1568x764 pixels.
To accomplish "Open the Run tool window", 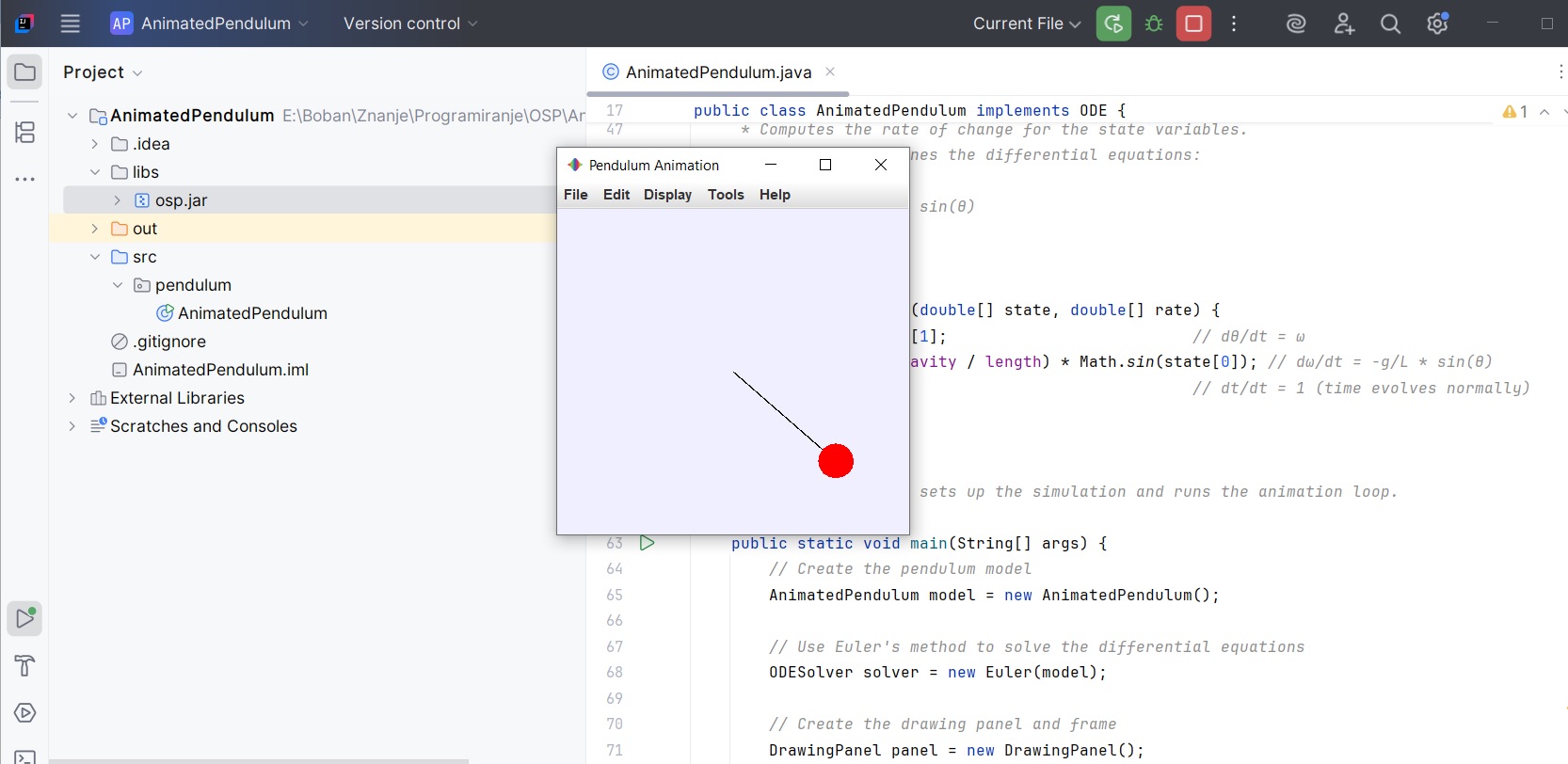I will [x=25, y=618].
